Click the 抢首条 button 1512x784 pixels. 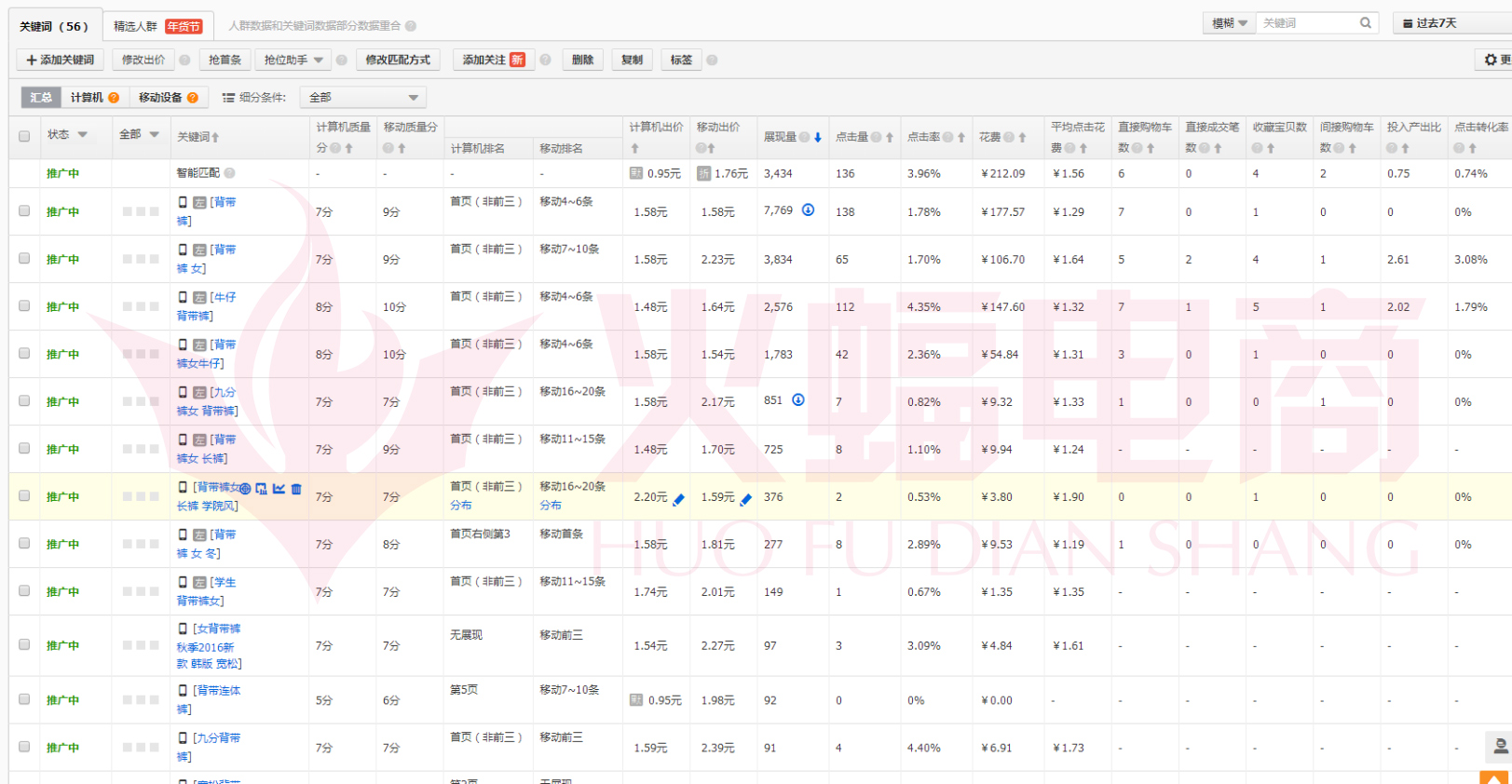click(225, 60)
